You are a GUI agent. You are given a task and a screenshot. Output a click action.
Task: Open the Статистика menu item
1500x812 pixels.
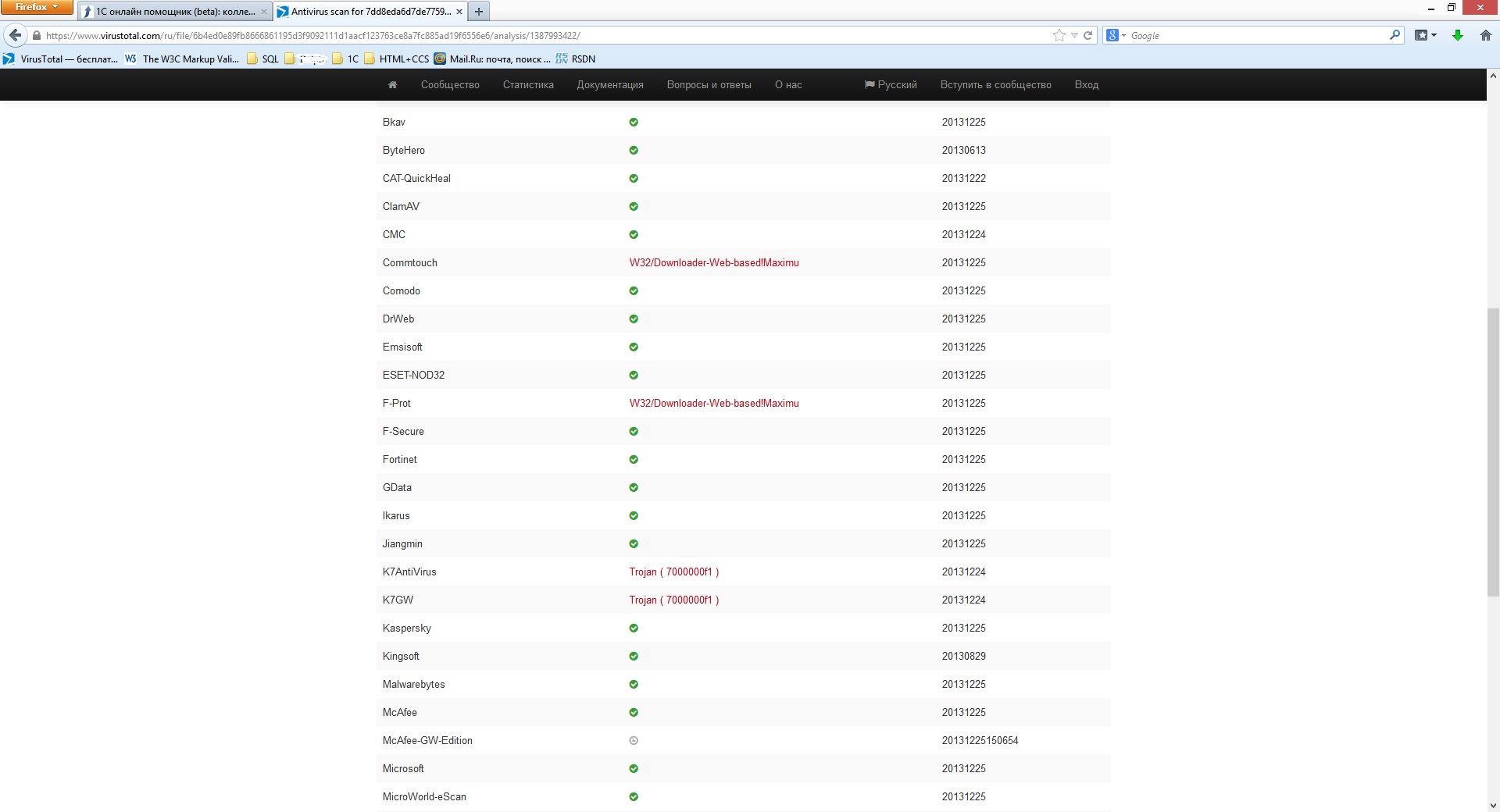pyautogui.click(x=528, y=84)
